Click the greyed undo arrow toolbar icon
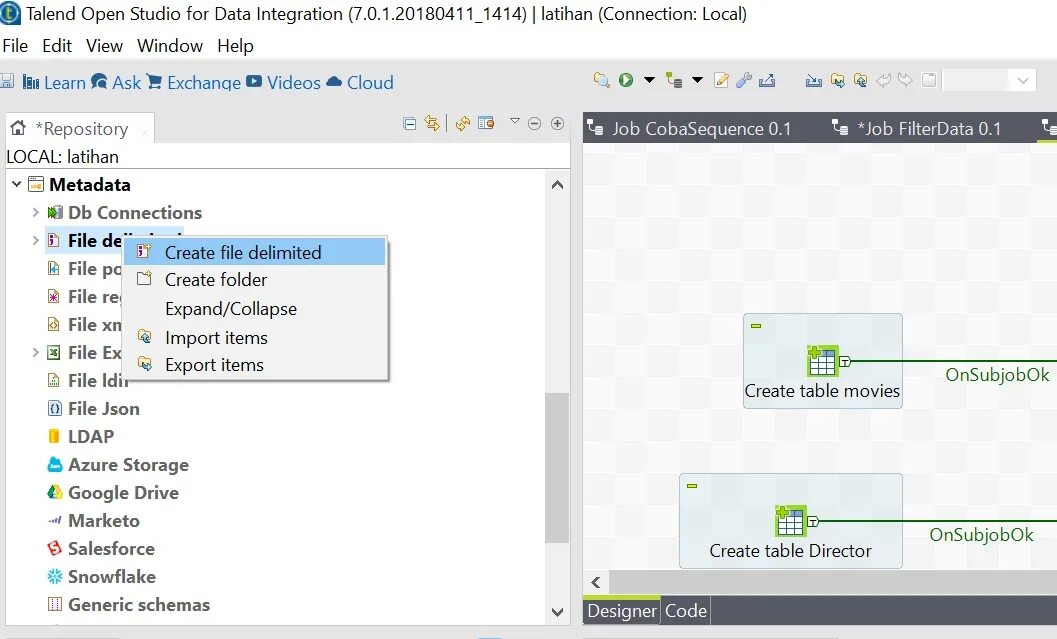This screenshot has width=1057, height=639. coord(883,80)
